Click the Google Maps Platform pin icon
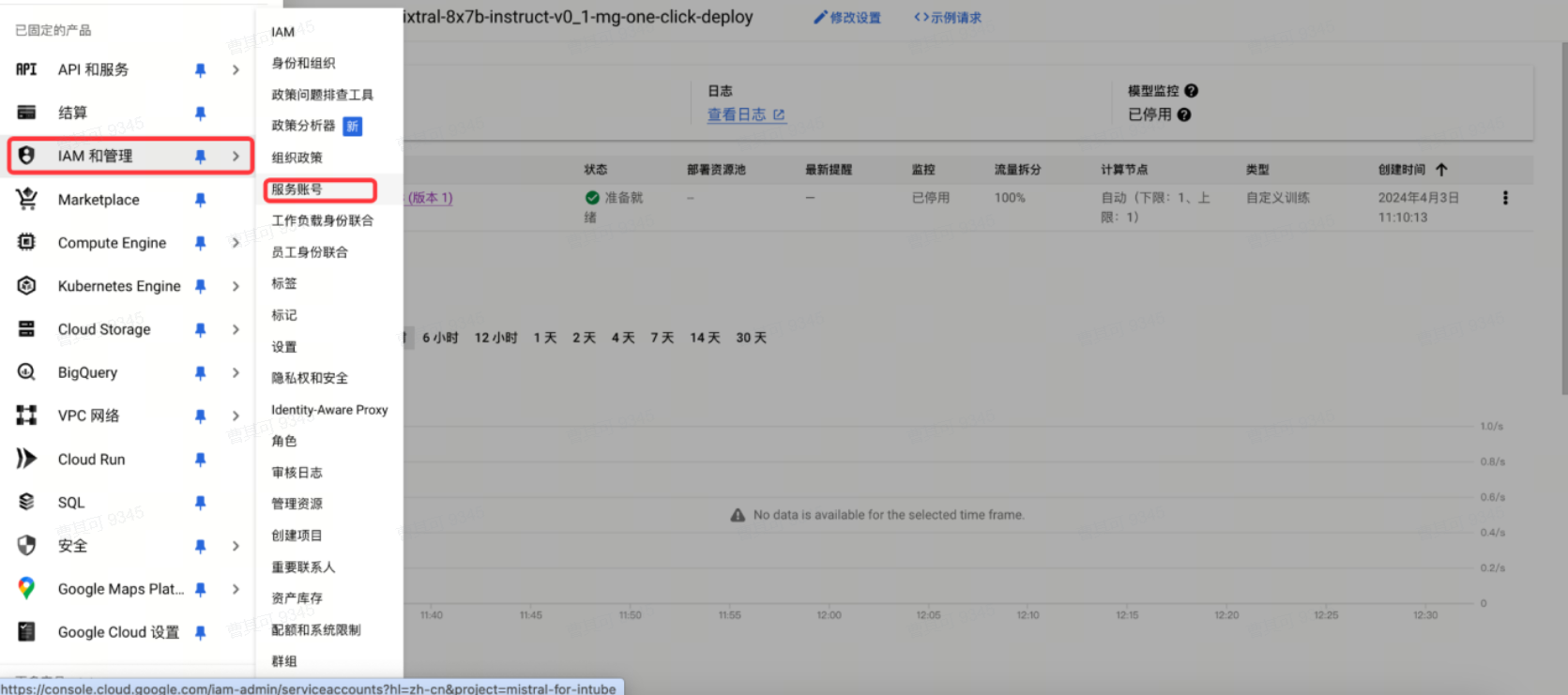The height and width of the screenshot is (695, 1568). click(26, 588)
